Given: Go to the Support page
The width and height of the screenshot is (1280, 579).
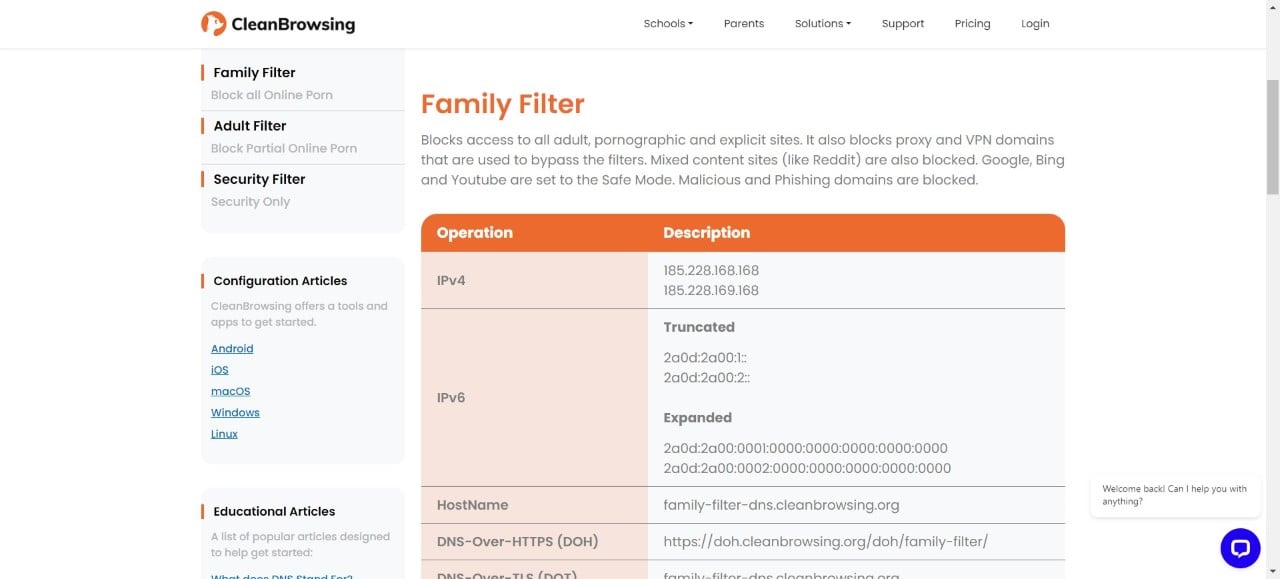Looking at the screenshot, I should point(902,24).
